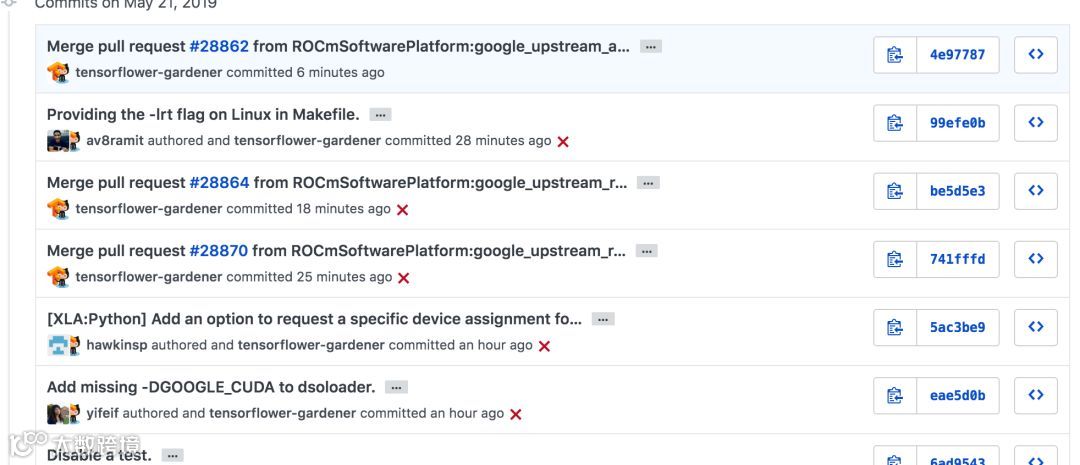Click hawkinsp avatar thumbnail
Screen dimensions: 1080x465
[63, 345]
